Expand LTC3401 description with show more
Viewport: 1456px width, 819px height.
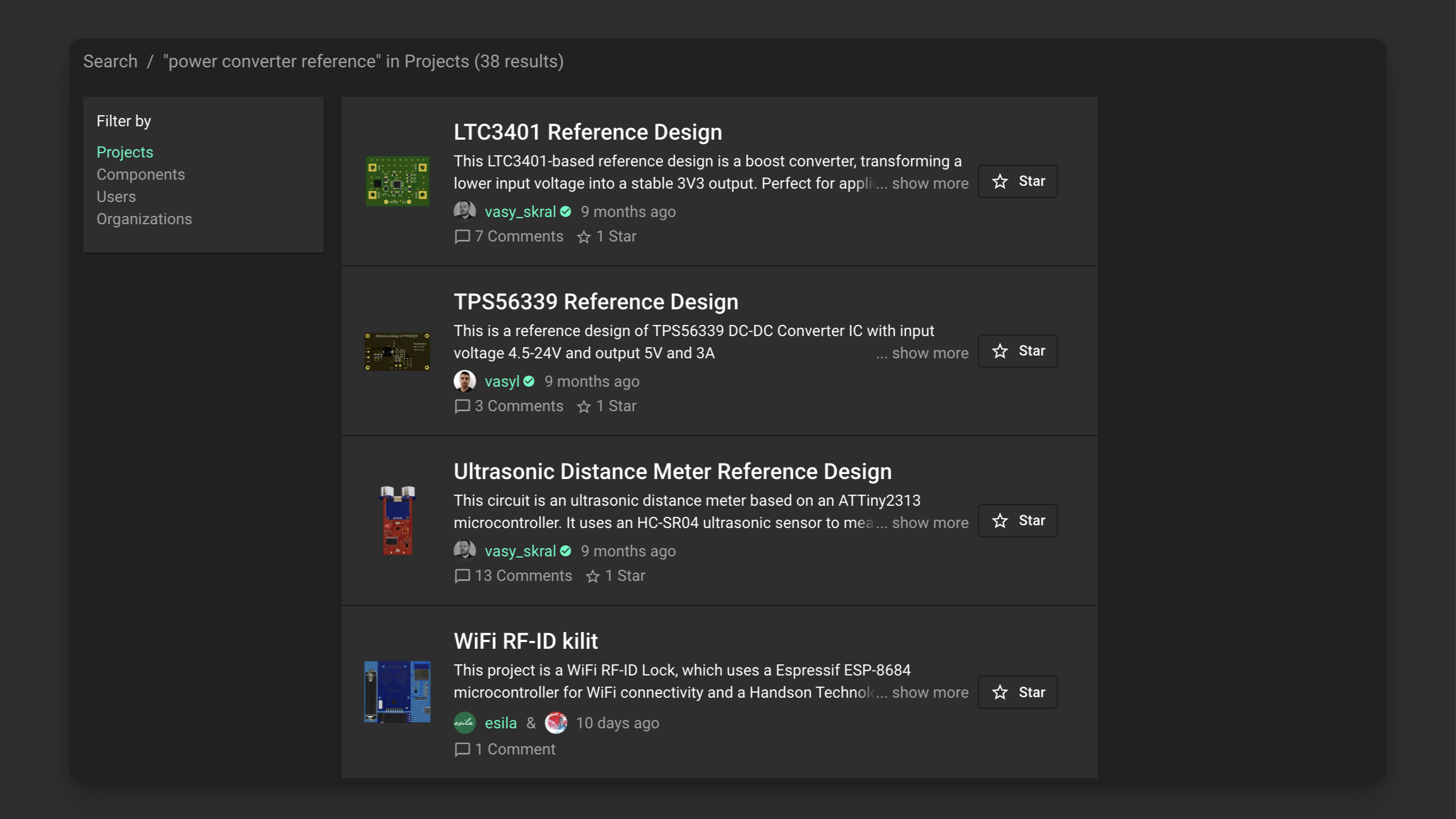click(930, 183)
